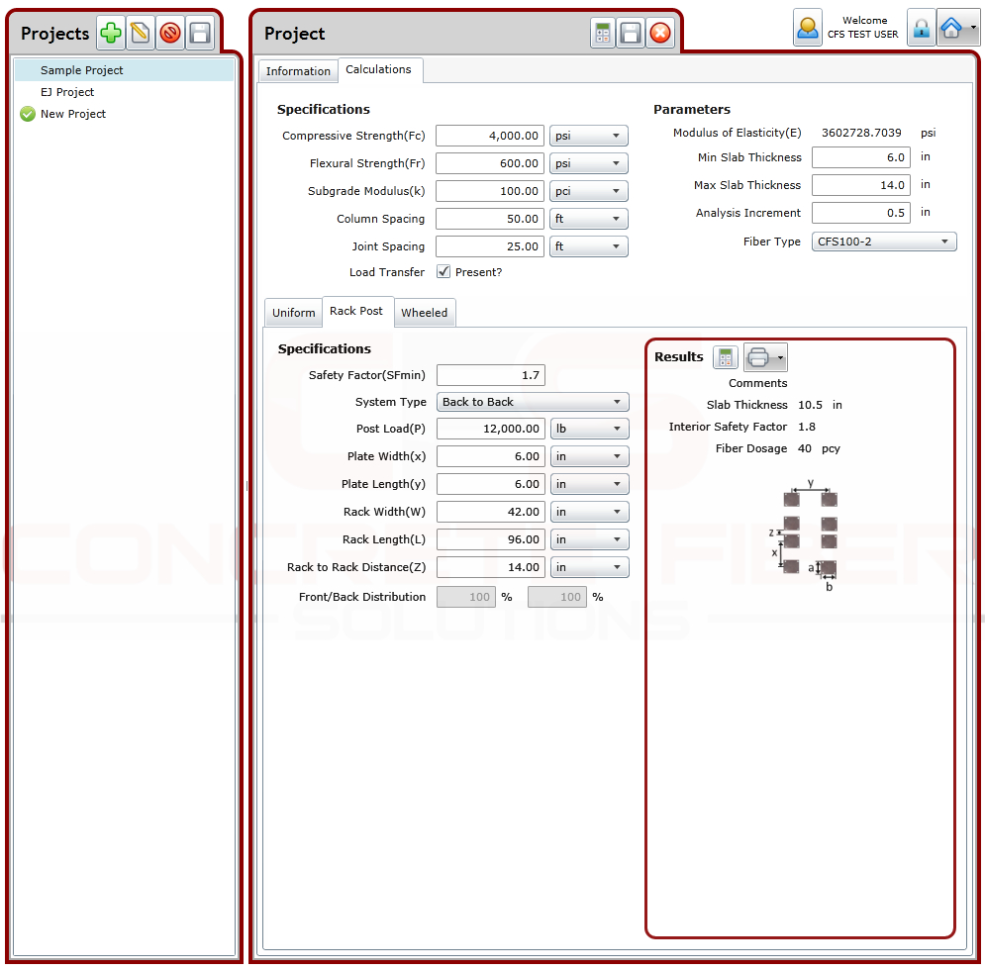Print the results using the printer icon
The image size is (985, 970).
[760, 357]
